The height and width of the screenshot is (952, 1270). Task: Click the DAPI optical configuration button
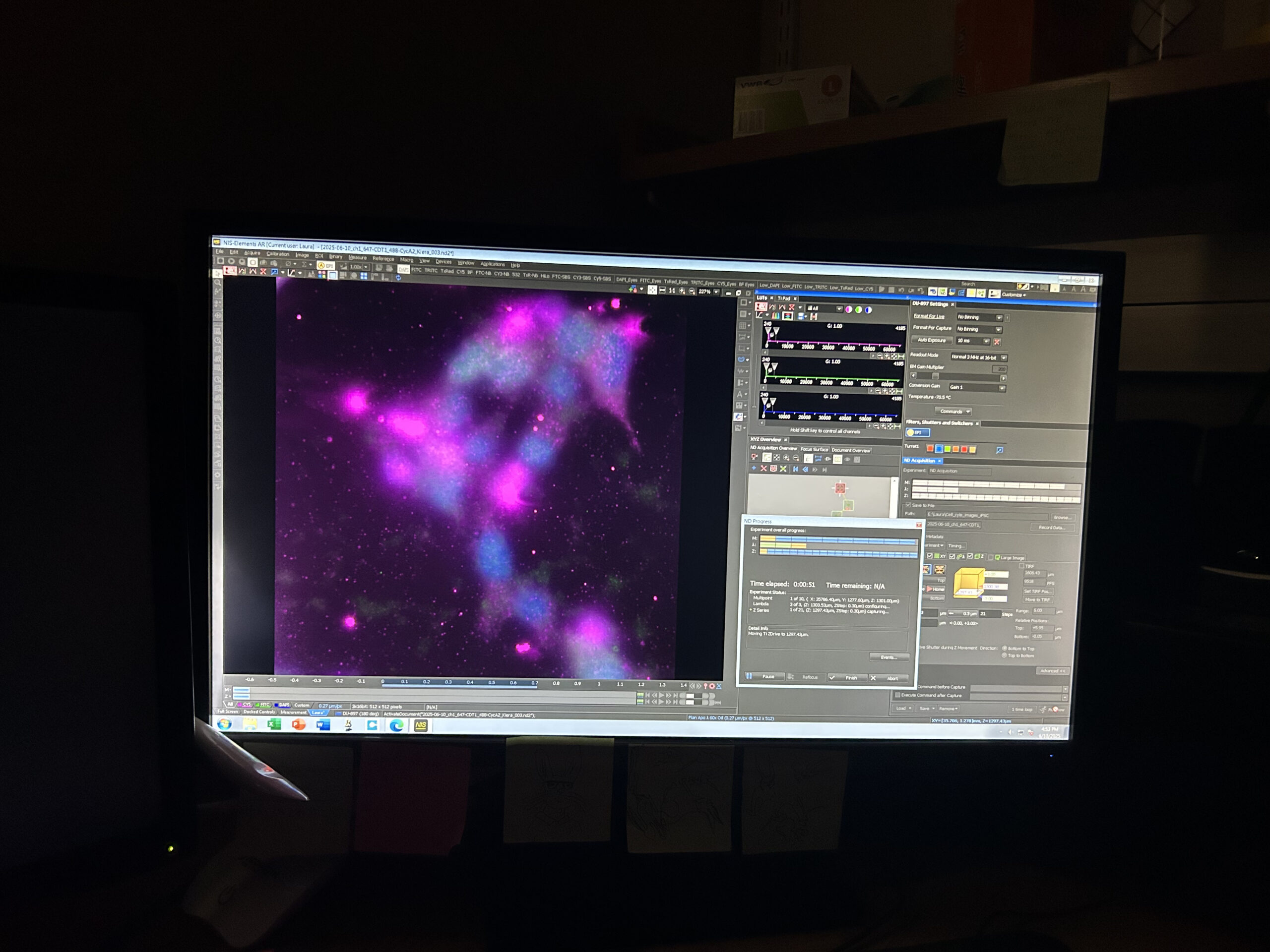pyautogui.click(x=404, y=269)
